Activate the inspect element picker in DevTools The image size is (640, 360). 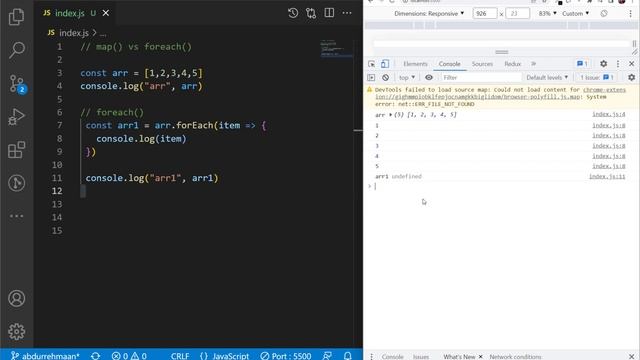pyautogui.click(x=371, y=64)
